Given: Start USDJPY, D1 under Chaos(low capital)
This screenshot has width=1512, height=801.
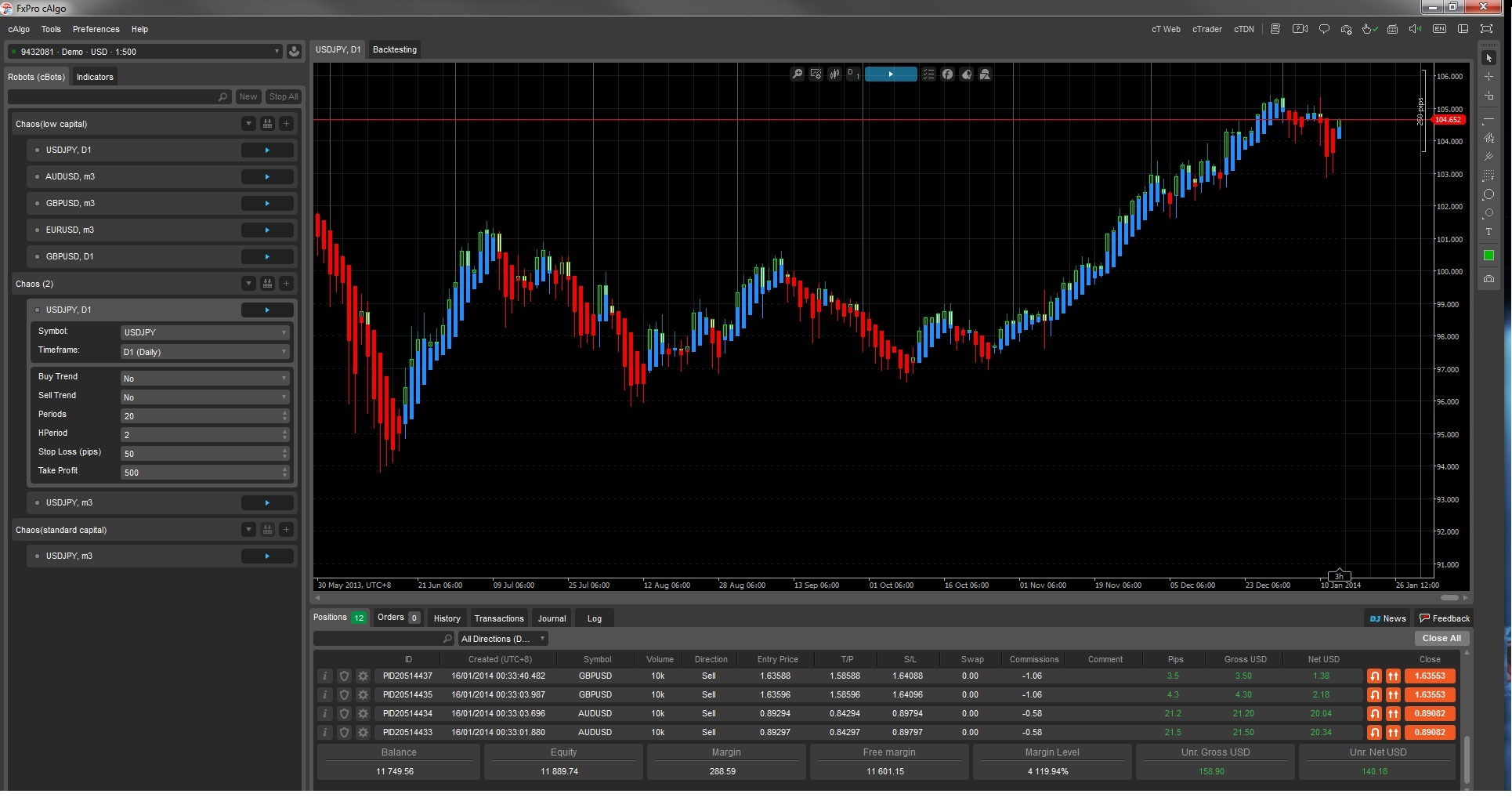Looking at the screenshot, I should pos(267,150).
